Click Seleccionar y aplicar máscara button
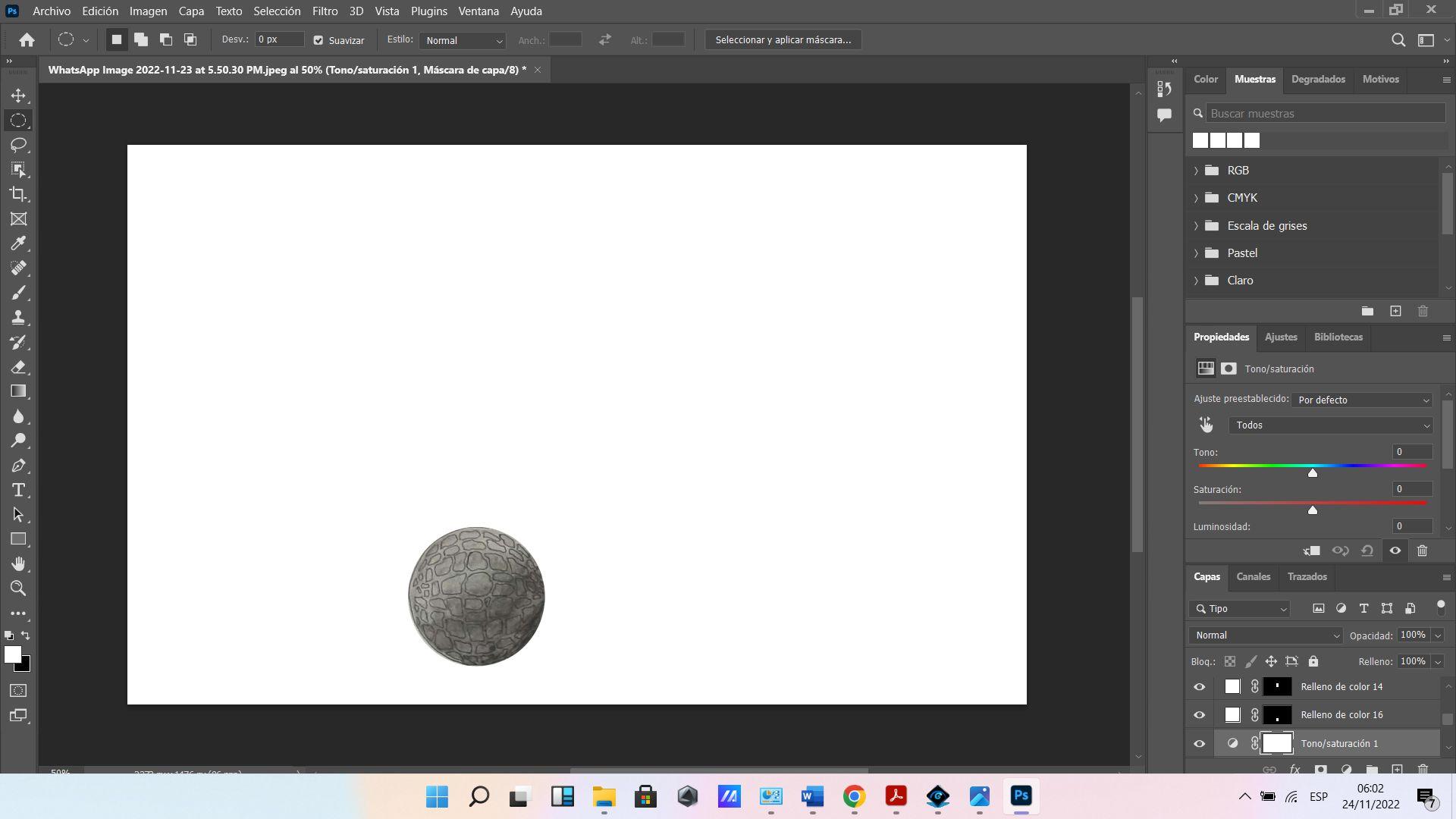Screen dimensions: 1456x819 (x=783, y=40)
